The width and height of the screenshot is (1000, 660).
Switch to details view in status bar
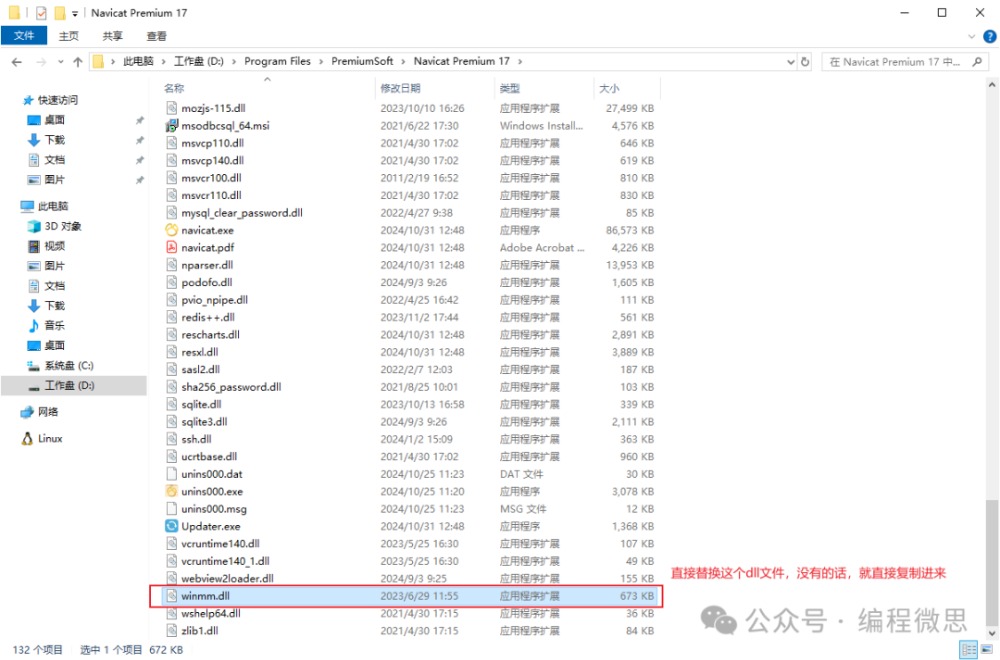tap(968, 650)
